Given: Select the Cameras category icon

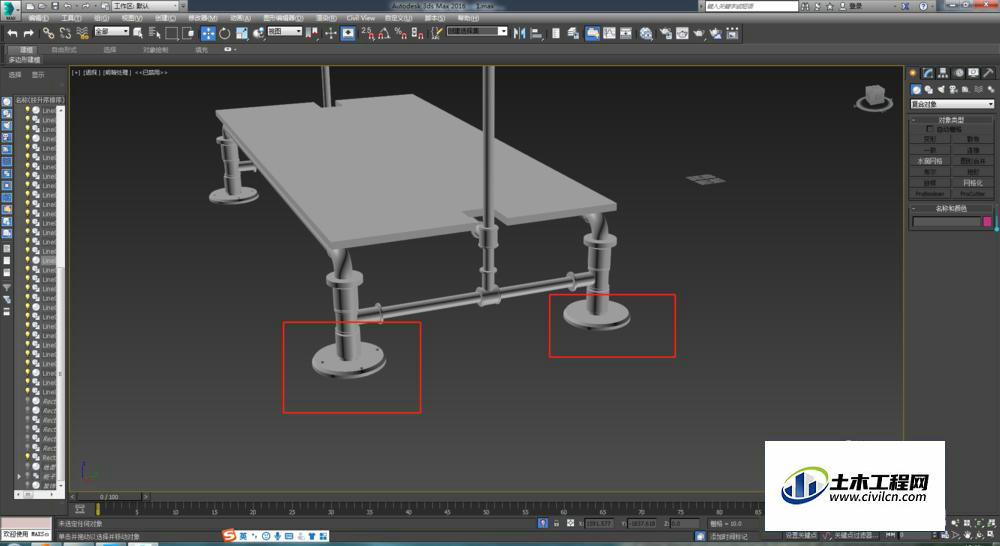Looking at the screenshot, I should point(953,90).
